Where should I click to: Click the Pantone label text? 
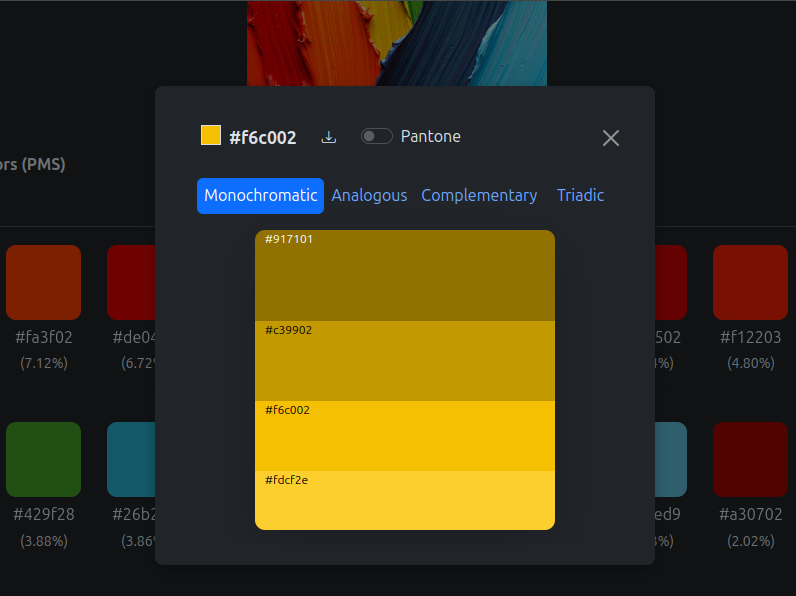(x=431, y=136)
